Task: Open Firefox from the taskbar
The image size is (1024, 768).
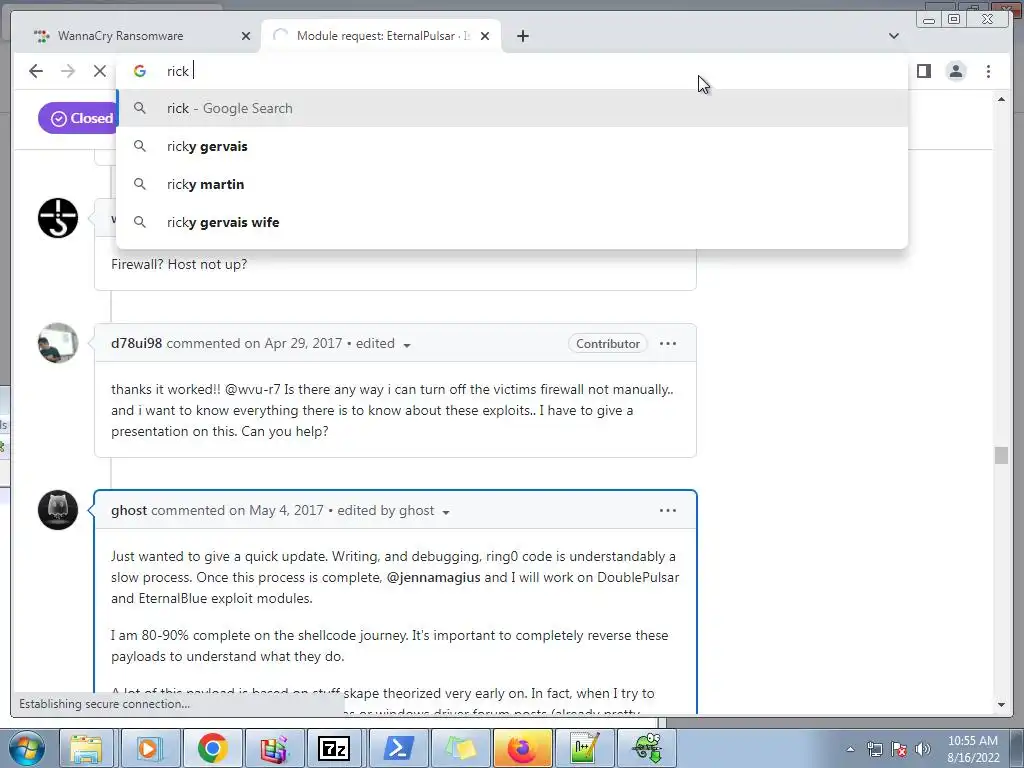Action: click(522, 748)
